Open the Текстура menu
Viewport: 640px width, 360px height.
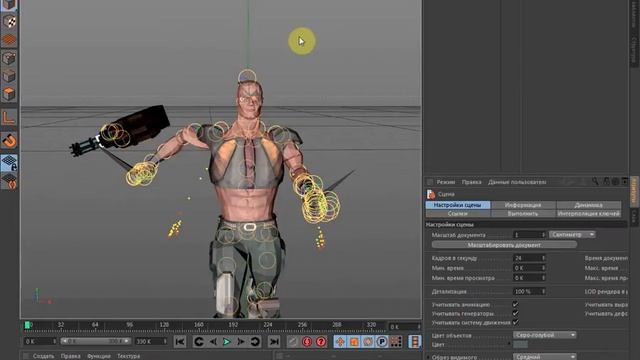129,356
